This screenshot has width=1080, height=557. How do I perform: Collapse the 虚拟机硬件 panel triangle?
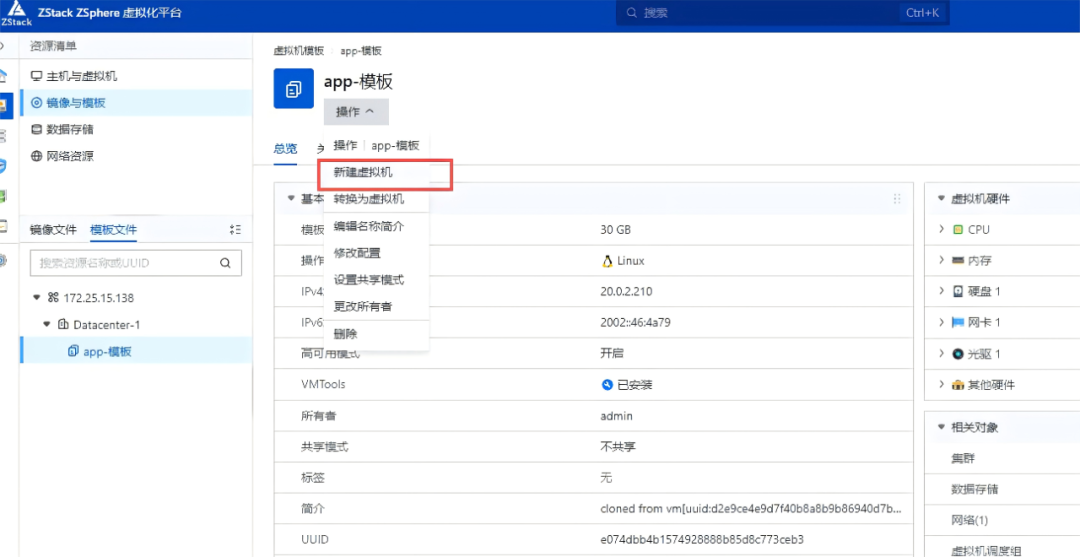[x=941, y=198]
